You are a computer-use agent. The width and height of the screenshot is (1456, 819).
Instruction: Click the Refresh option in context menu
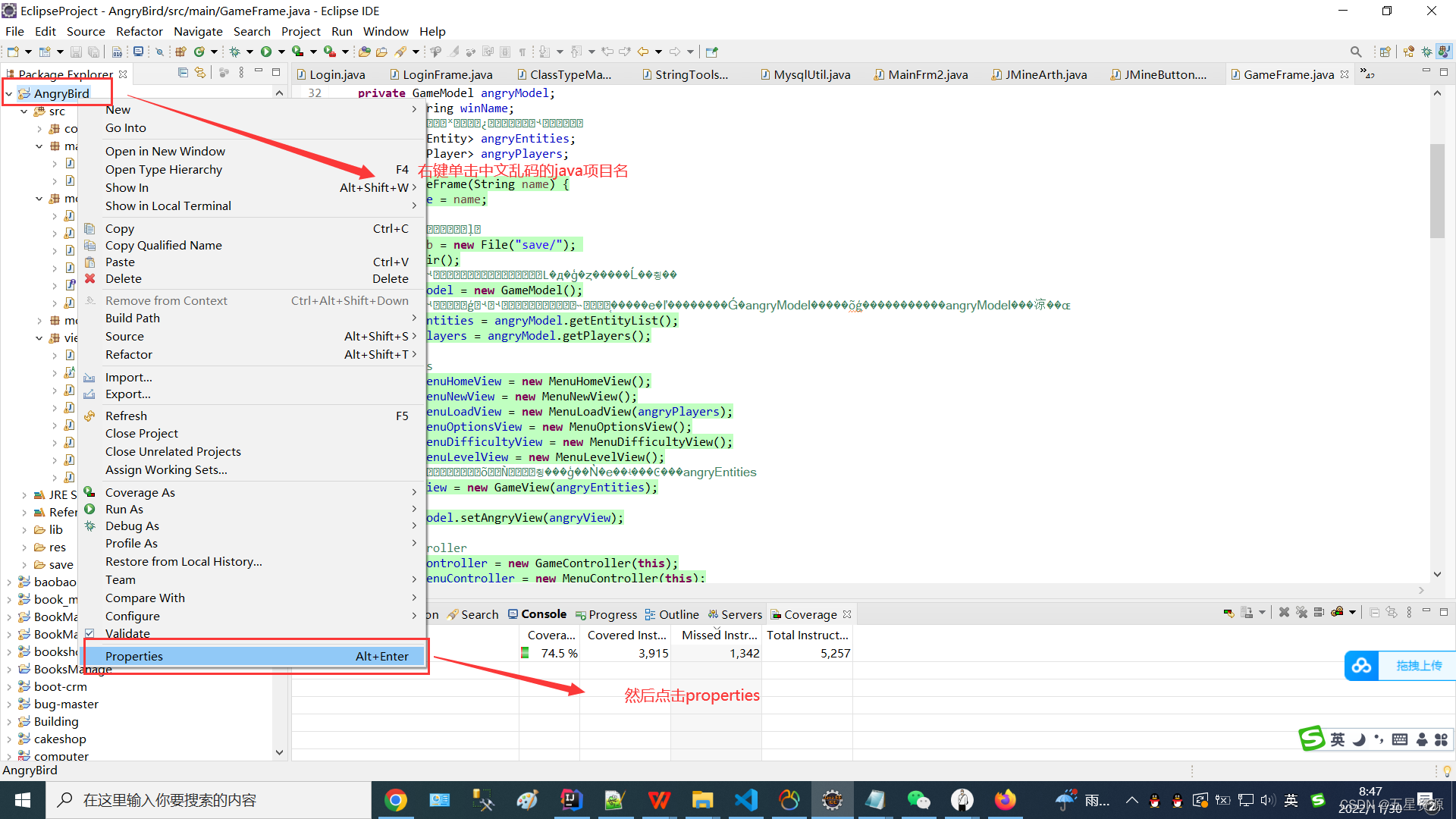[126, 415]
